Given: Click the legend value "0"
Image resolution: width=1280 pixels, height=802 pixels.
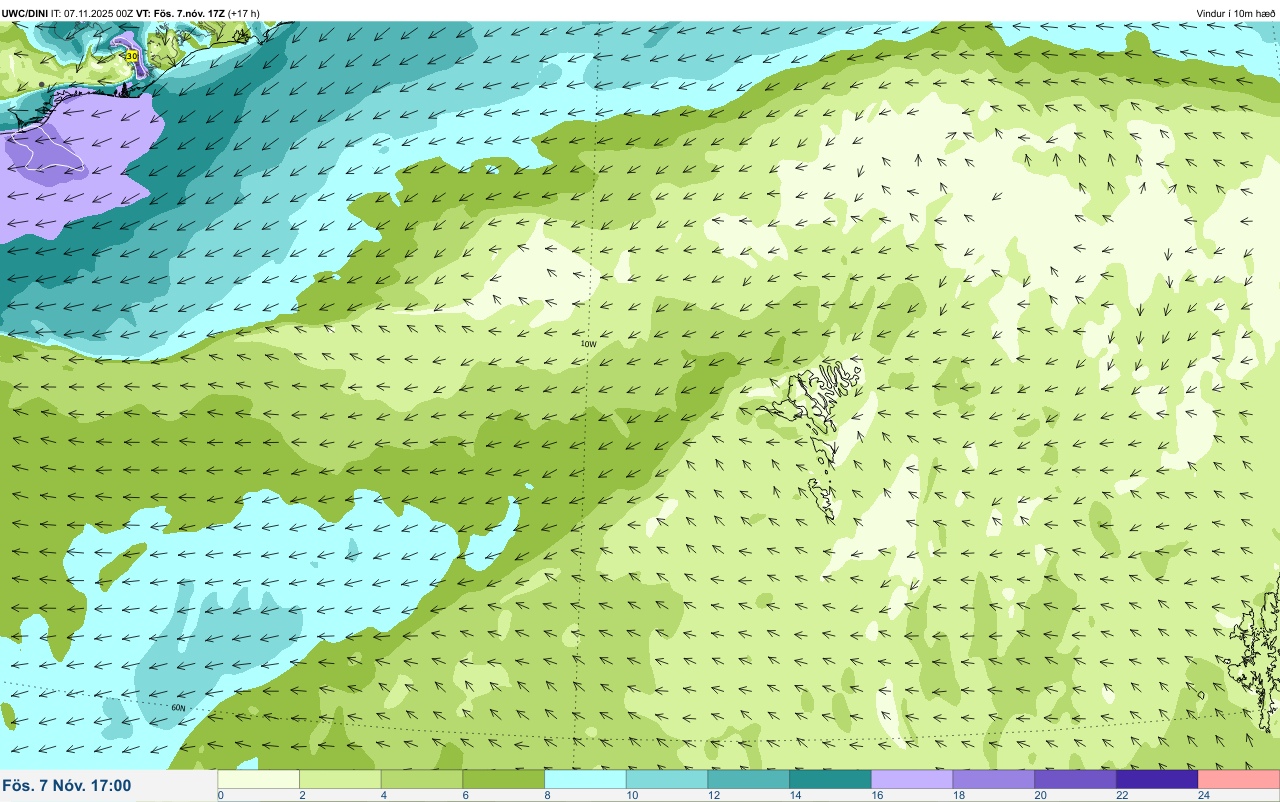Looking at the screenshot, I should coord(220,795).
